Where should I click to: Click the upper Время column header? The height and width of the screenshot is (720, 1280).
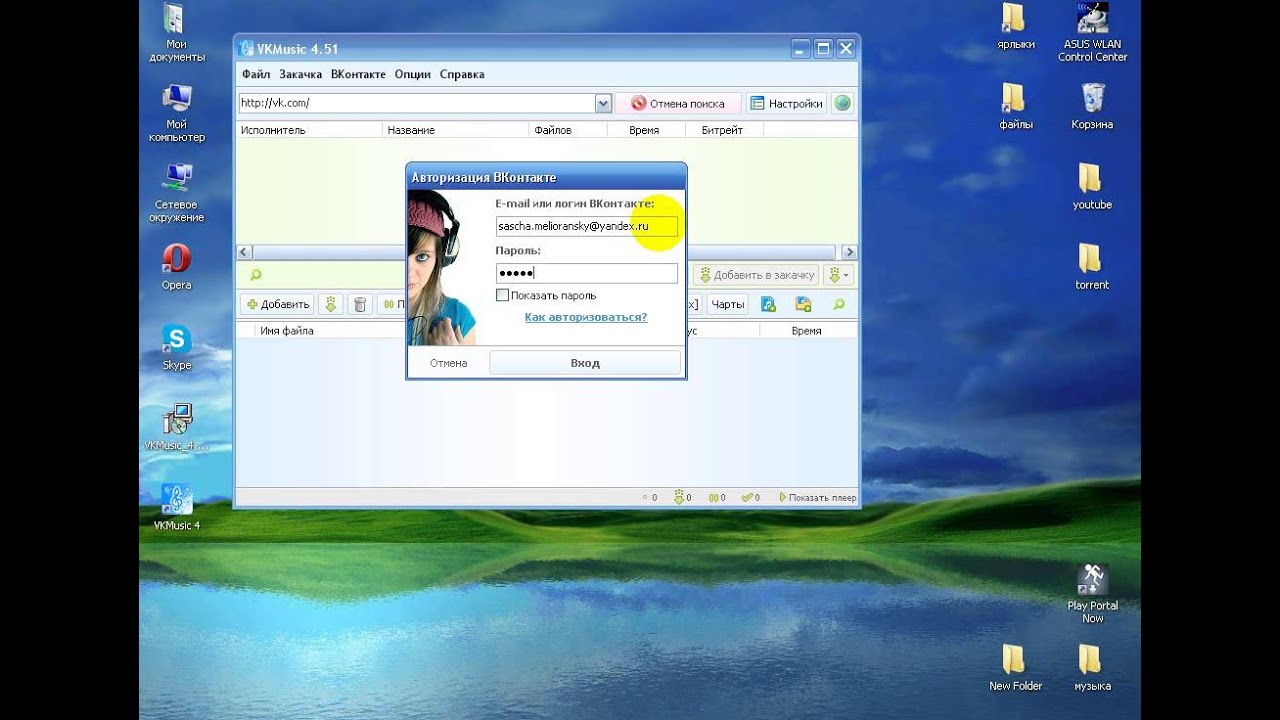click(645, 130)
